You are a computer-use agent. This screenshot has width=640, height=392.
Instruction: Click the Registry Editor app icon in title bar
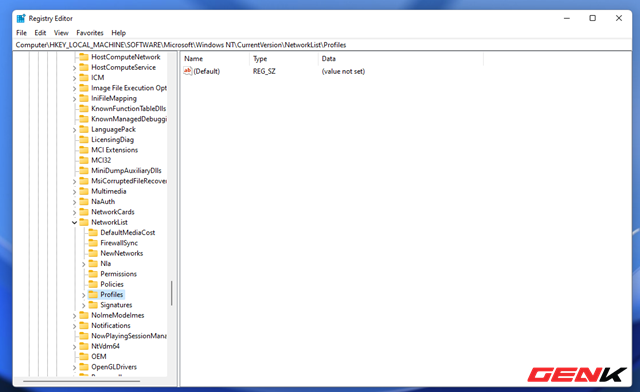pyautogui.click(x=21, y=18)
